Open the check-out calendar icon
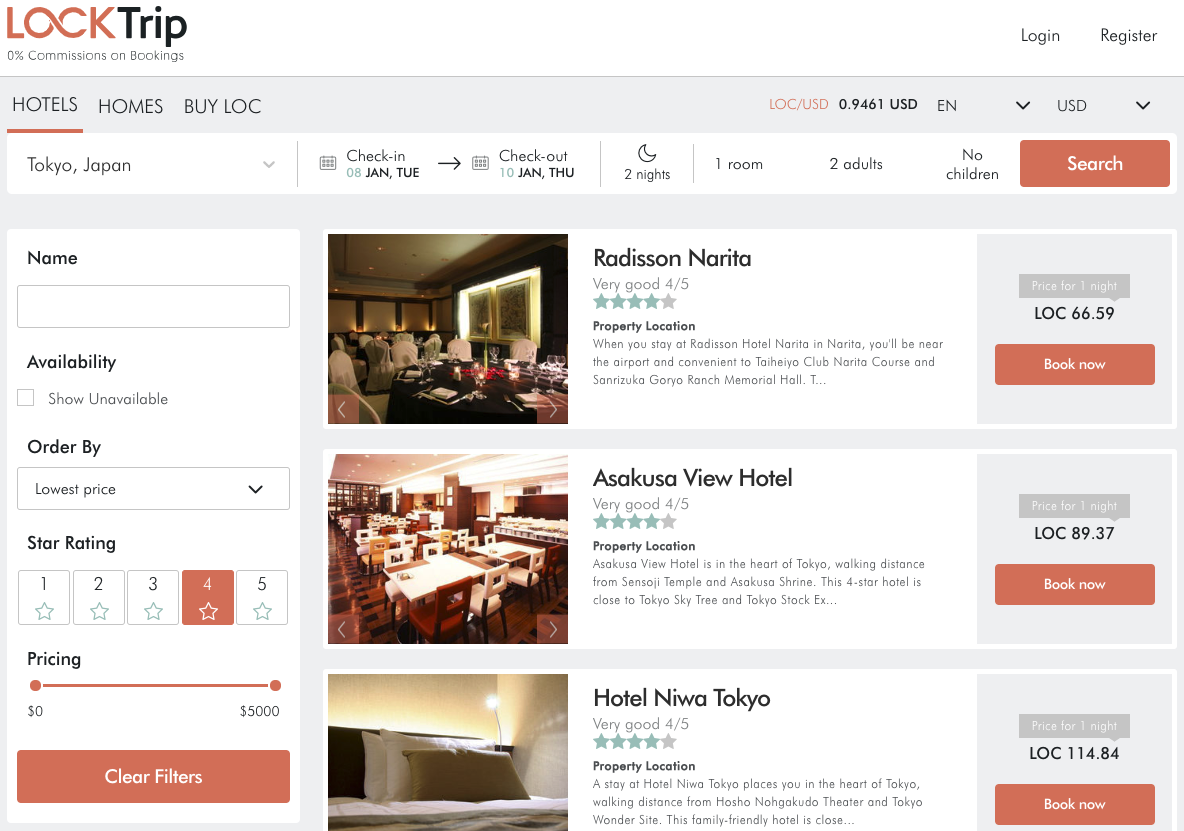The image size is (1184, 831). coord(480,163)
